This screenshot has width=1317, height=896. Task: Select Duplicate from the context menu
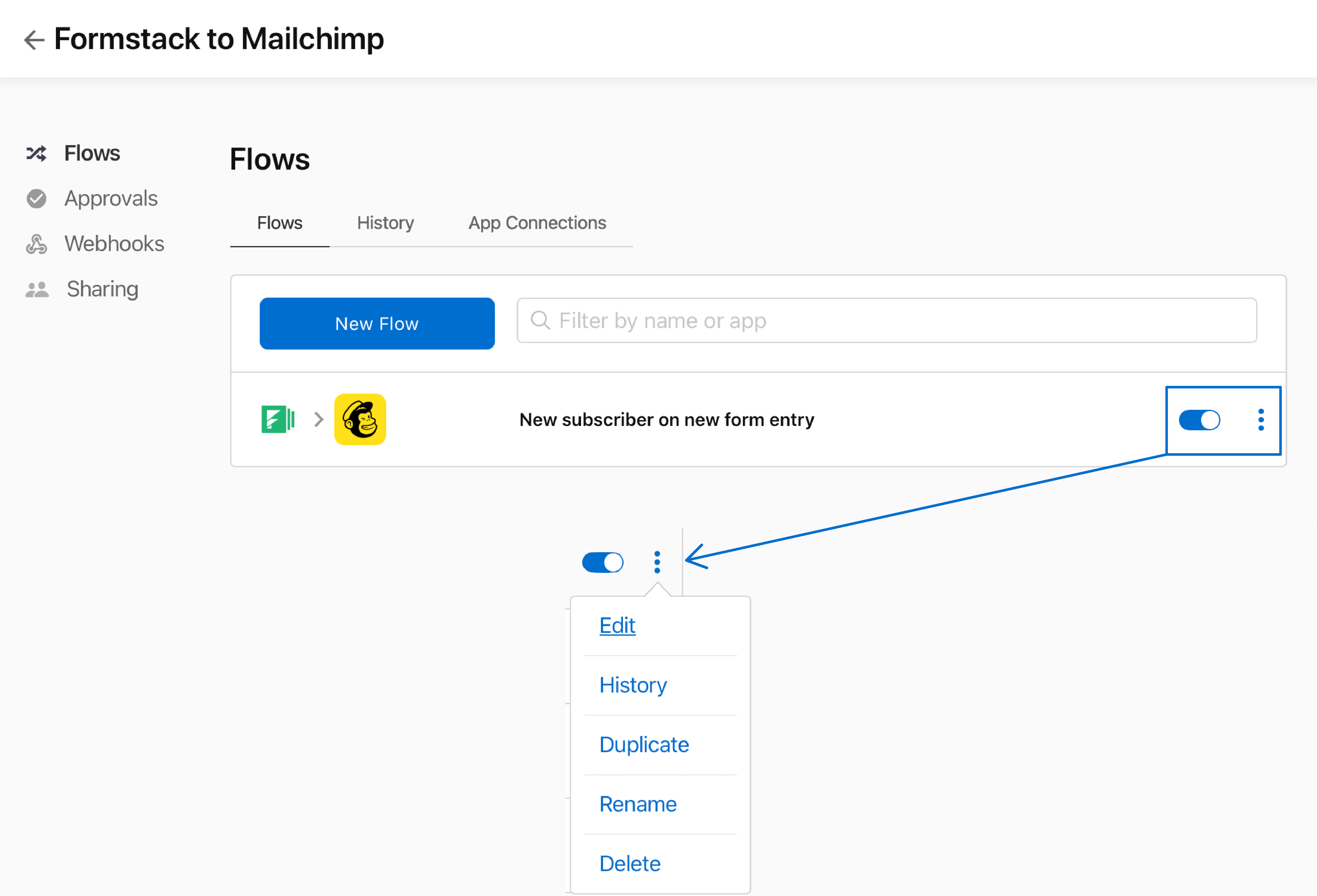[644, 745]
